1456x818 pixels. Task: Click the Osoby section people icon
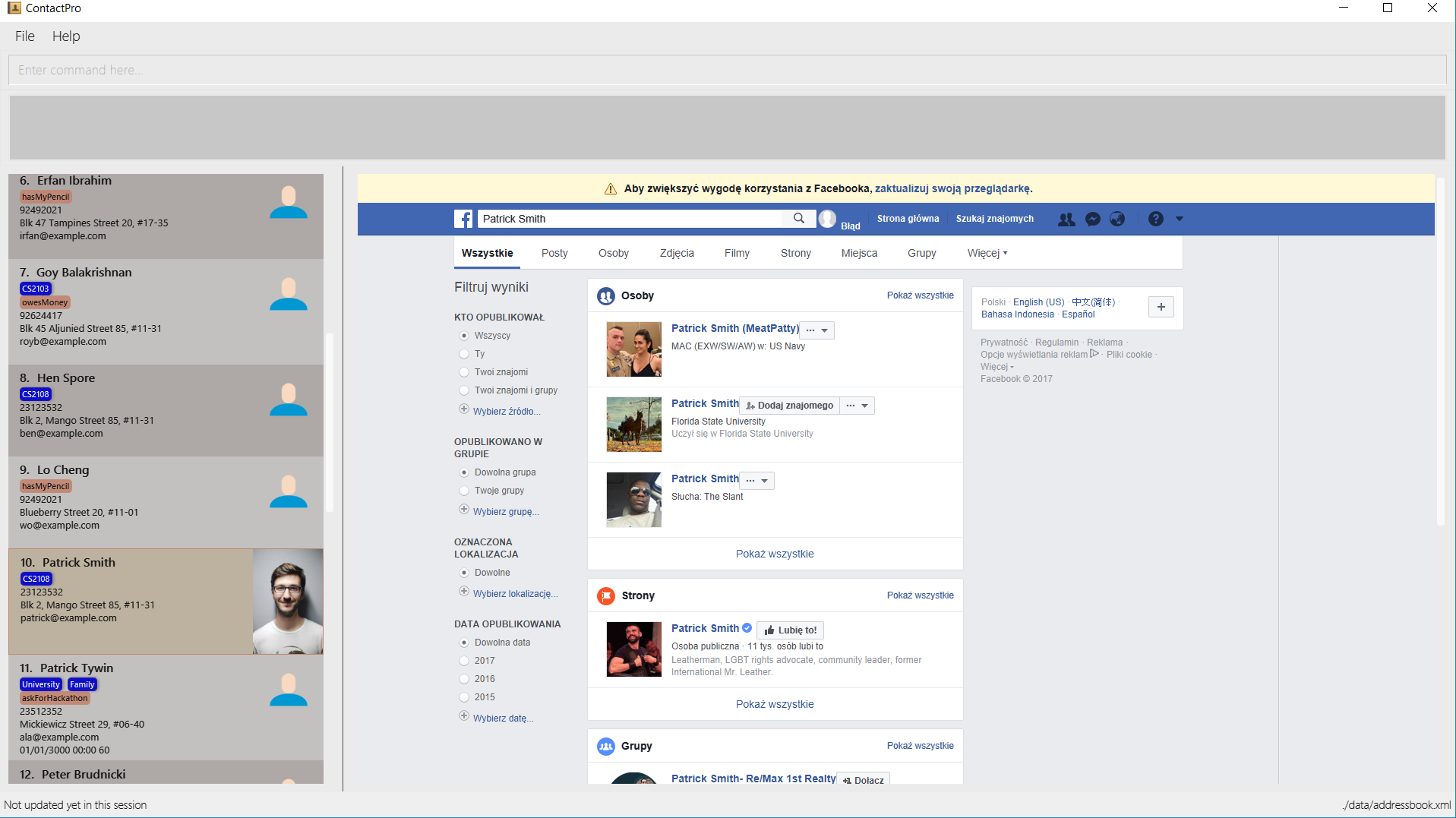606,296
